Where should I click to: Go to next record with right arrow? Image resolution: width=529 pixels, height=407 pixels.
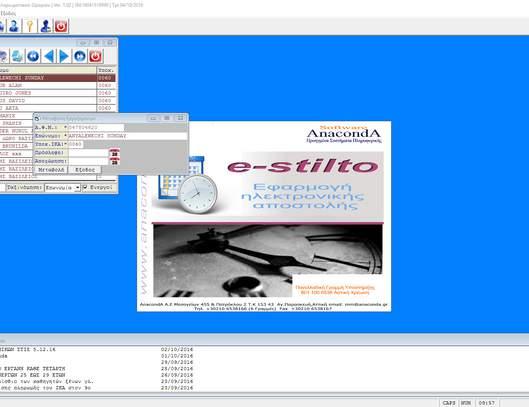click(64, 56)
